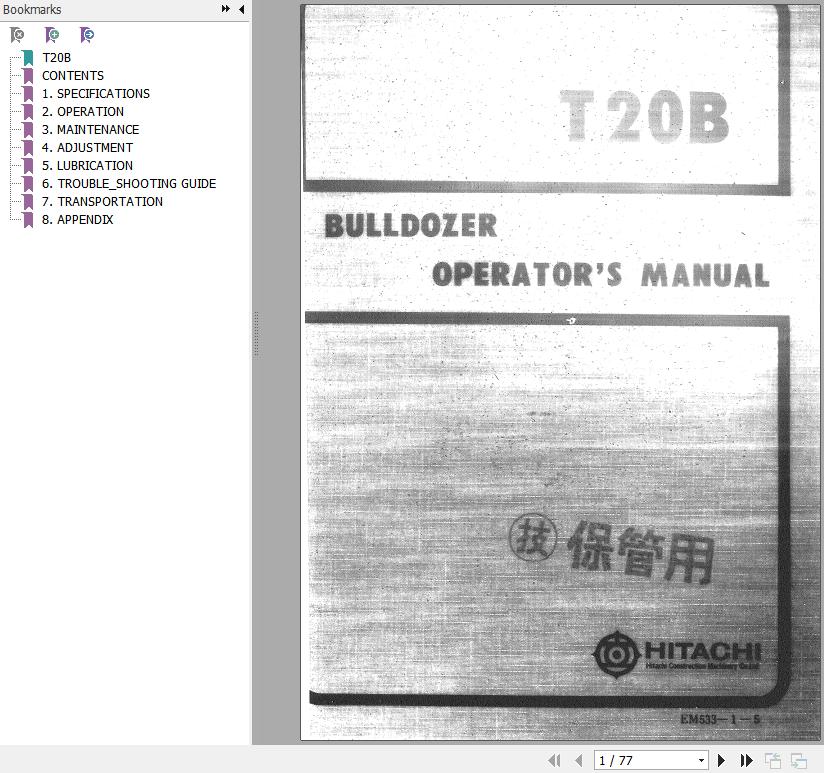This screenshot has width=824, height=773.
Task: Click the T20B bulldozer manual cover page
Action: coord(560,372)
